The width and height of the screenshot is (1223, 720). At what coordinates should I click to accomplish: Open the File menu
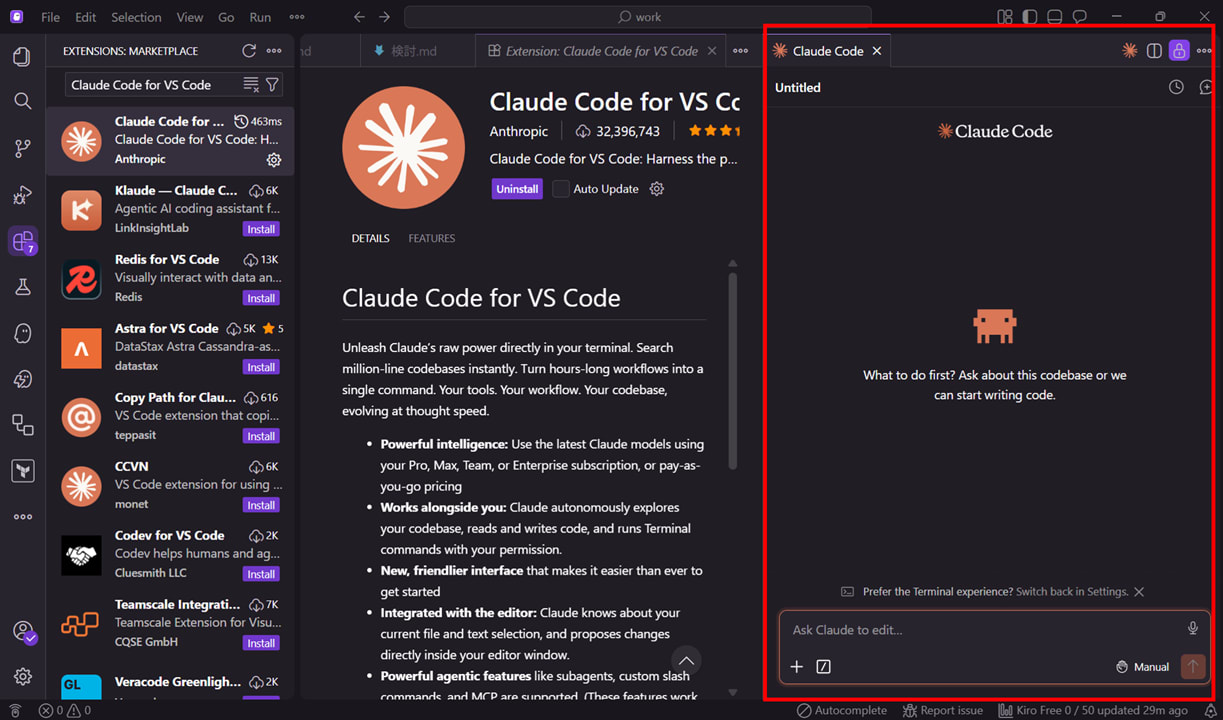pos(50,17)
